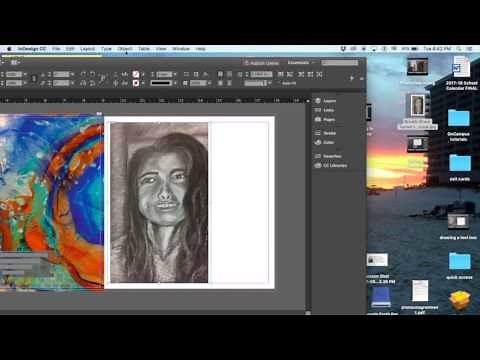Select the yellow box app icon on desktop
The width and height of the screenshot is (480, 360).
460,301
